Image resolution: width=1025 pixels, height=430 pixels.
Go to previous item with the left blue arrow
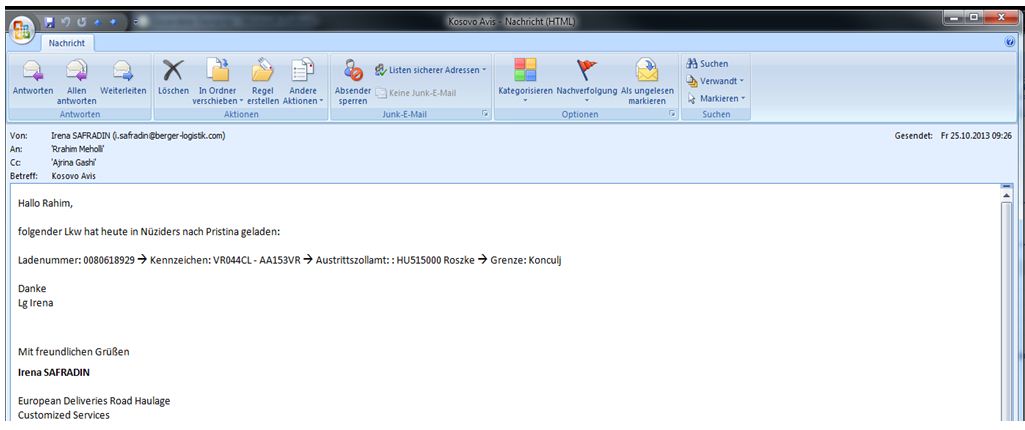click(x=97, y=22)
